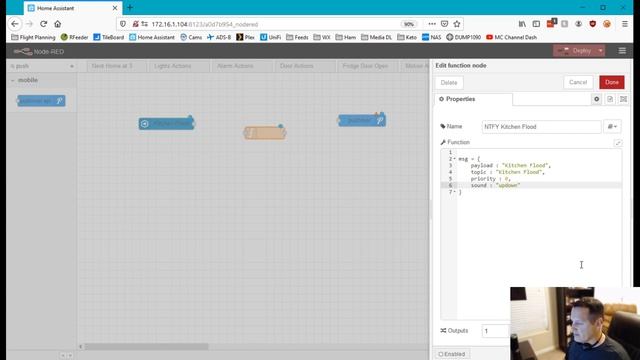The width and height of the screenshot is (640, 360).
Task: Click the Deploy button
Action: tap(575, 51)
